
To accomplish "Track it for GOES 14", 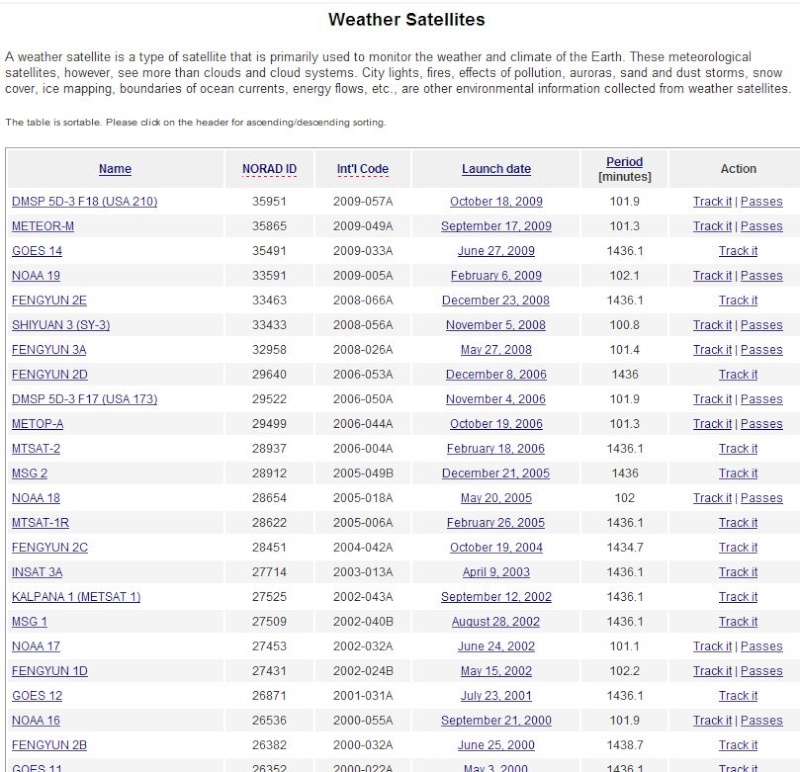I will pos(738,251).
